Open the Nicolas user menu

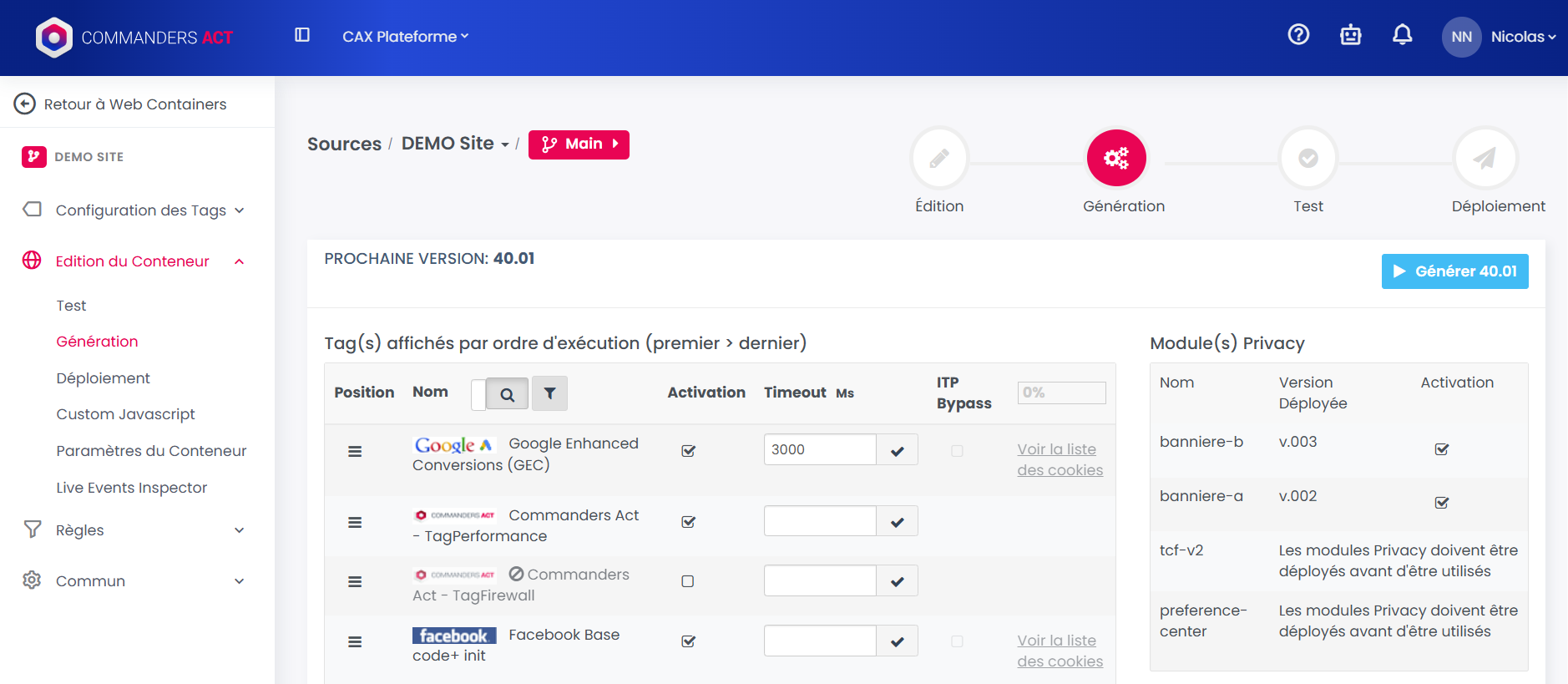click(x=1522, y=37)
